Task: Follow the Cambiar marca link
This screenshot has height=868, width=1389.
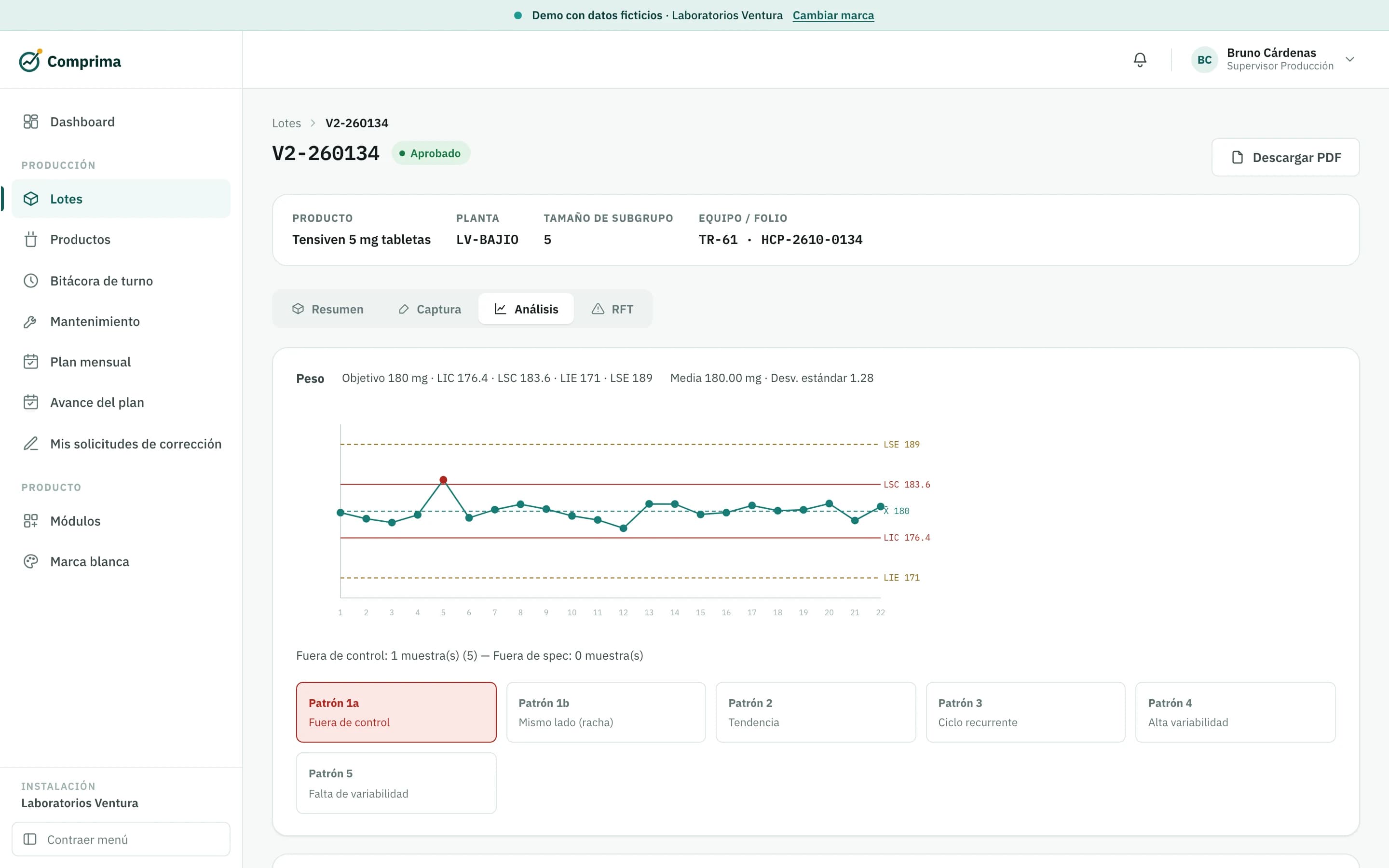Action: tap(833, 15)
